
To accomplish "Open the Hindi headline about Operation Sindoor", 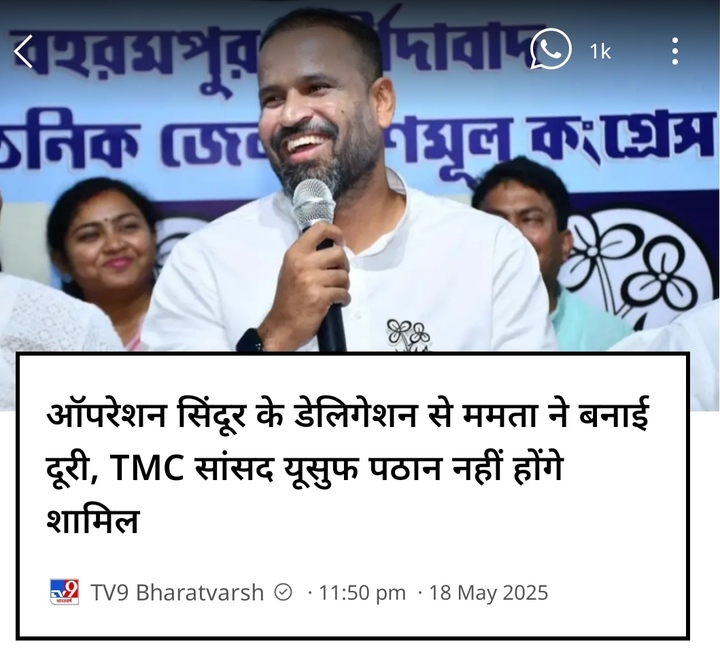I will pyautogui.click(x=347, y=465).
